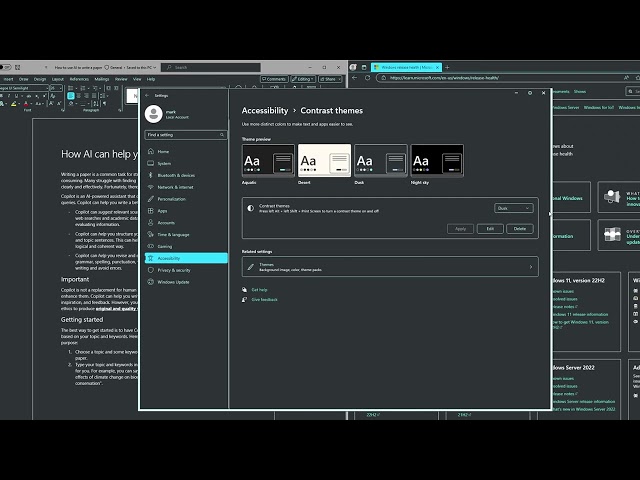Viewport: 640px width, 480px height.
Task: Open Gaming settings page
Action: (186, 246)
